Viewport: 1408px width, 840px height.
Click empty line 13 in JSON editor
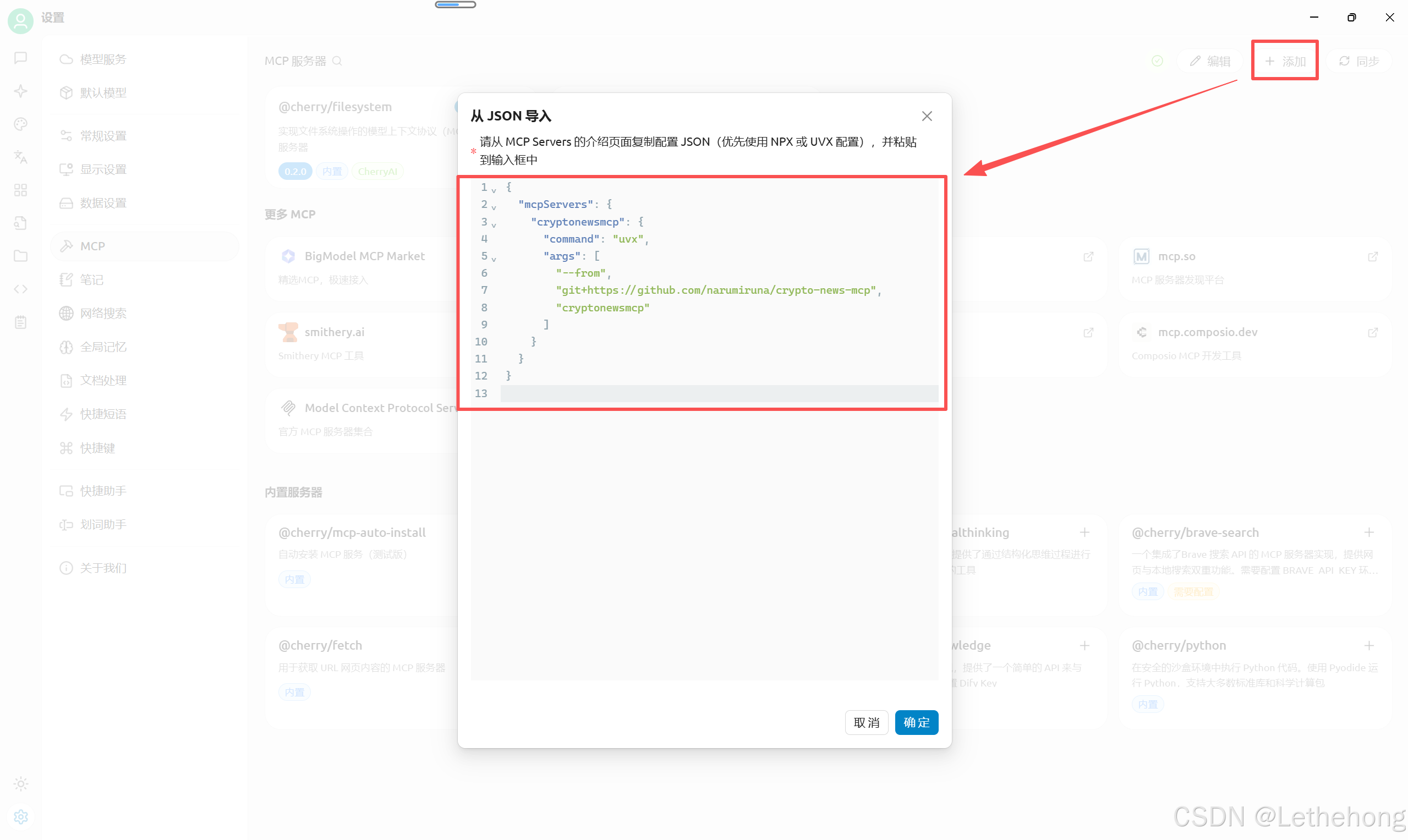[718, 393]
